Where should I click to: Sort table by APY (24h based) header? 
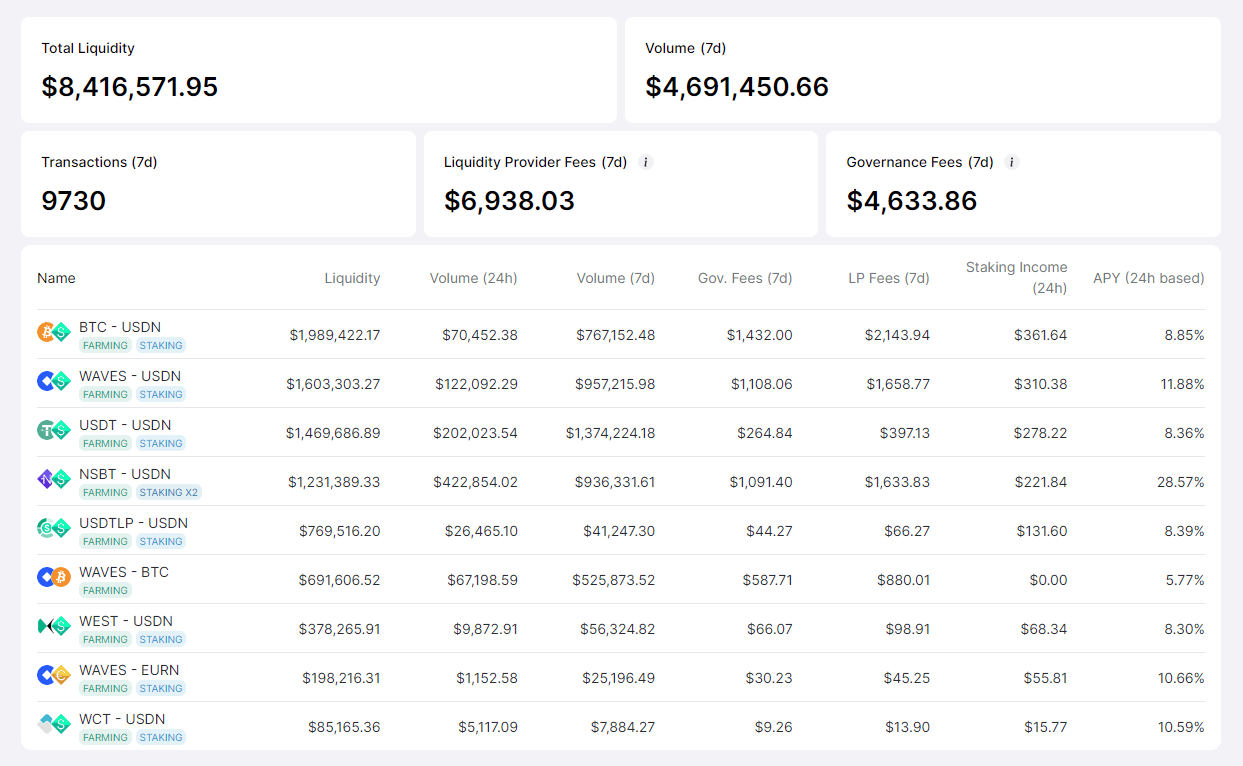click(x=1149, y=278)
